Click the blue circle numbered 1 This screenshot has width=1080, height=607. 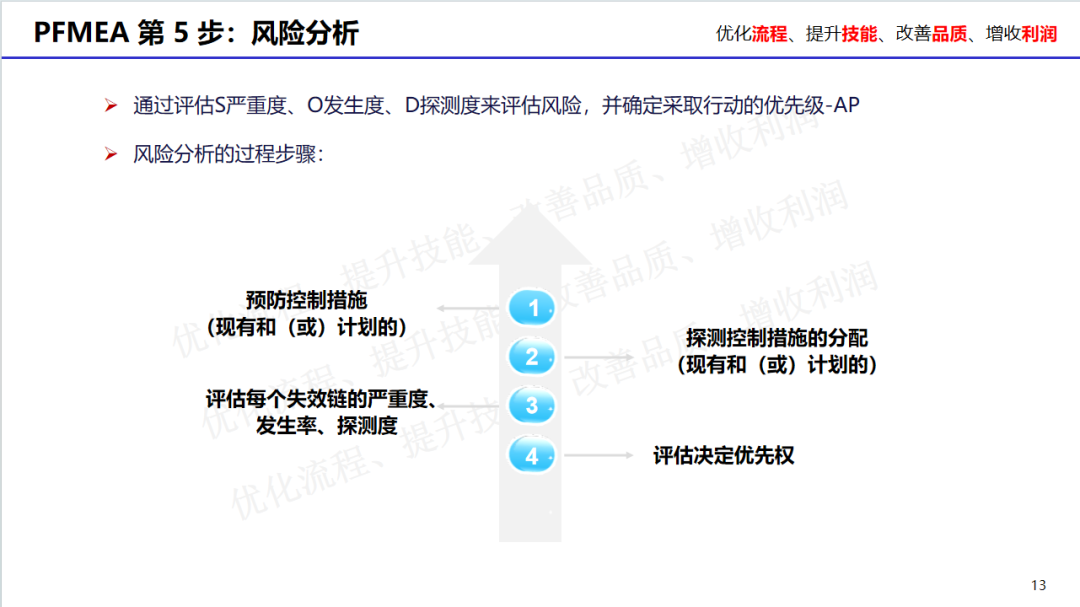click(x=532, y=307)
